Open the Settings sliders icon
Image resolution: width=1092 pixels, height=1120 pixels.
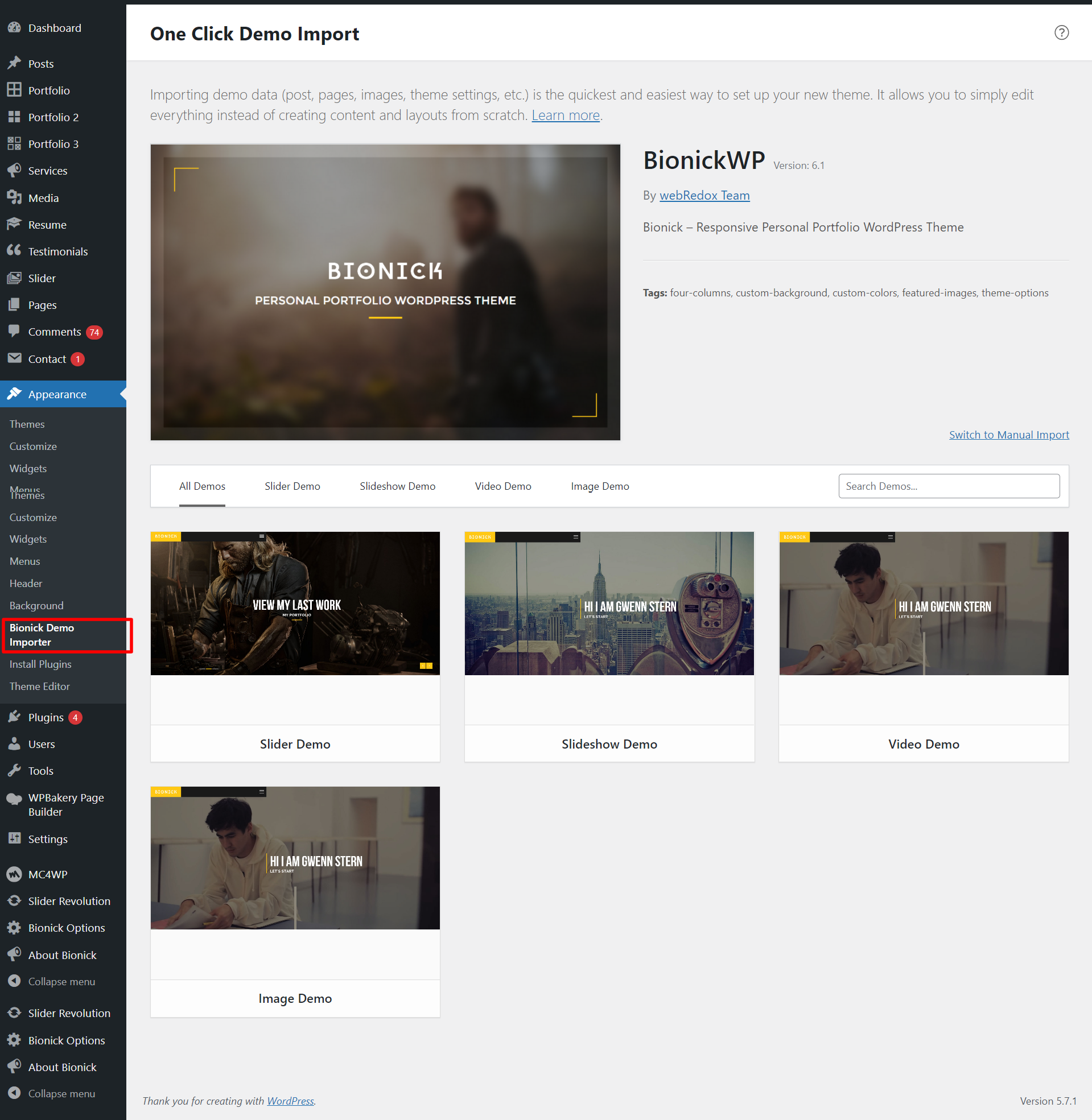[x=14, y=838]
